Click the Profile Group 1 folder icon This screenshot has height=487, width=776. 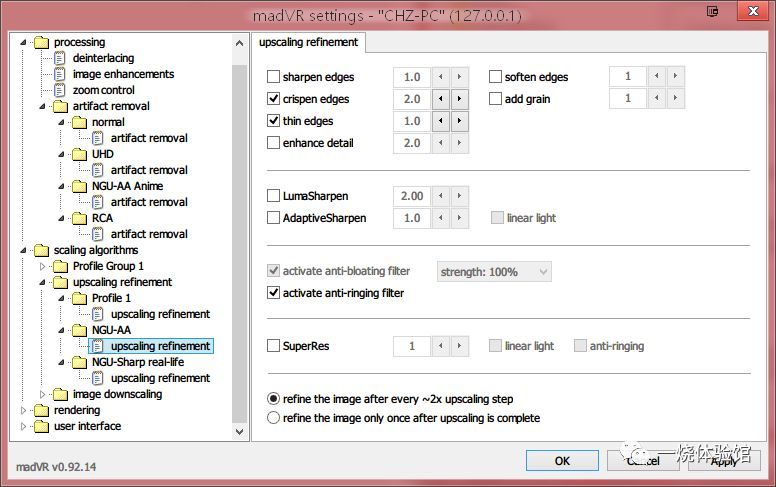(x=60, y=266)
